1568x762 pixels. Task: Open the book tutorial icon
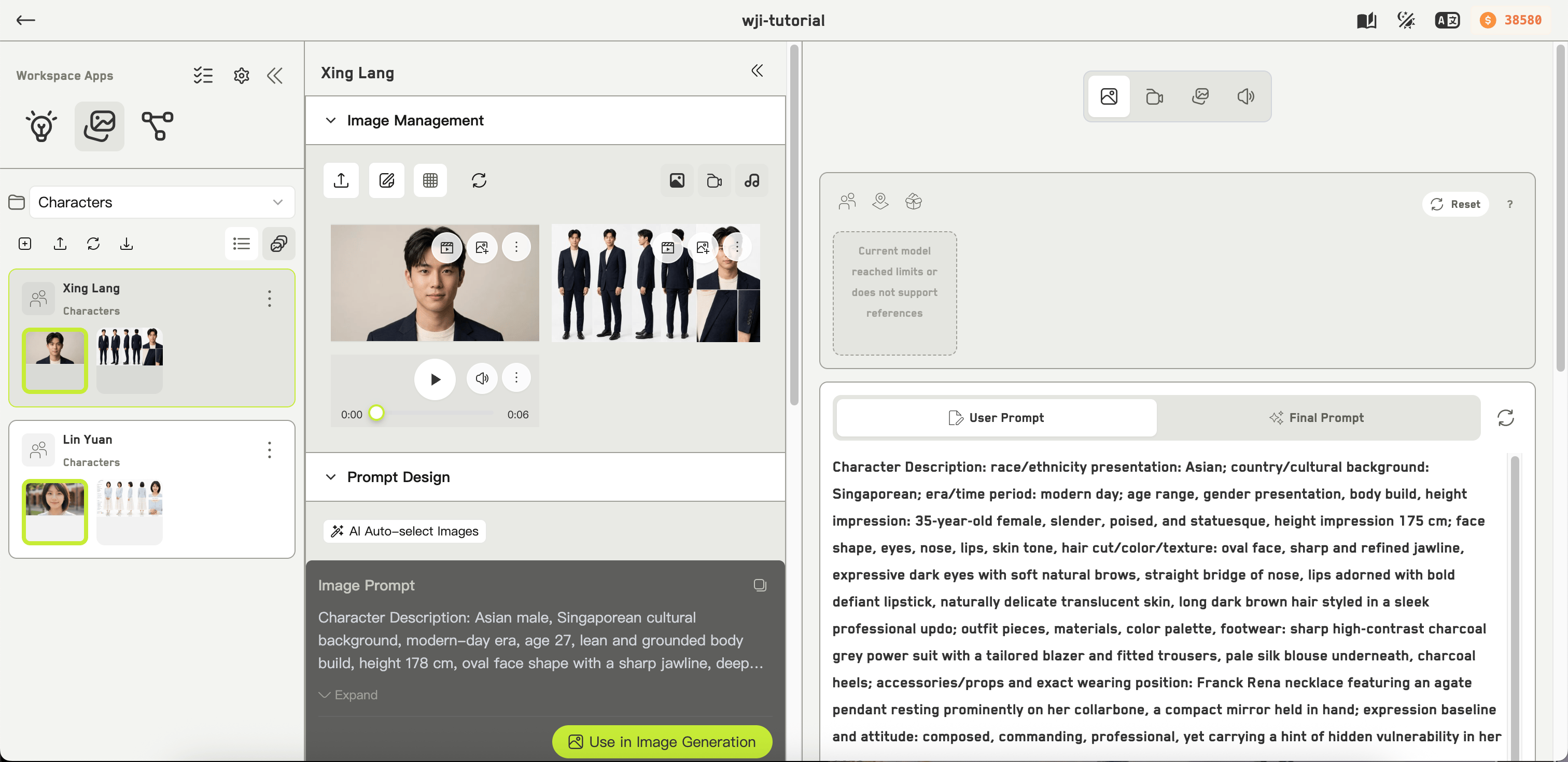click(x=1366, y=20)
